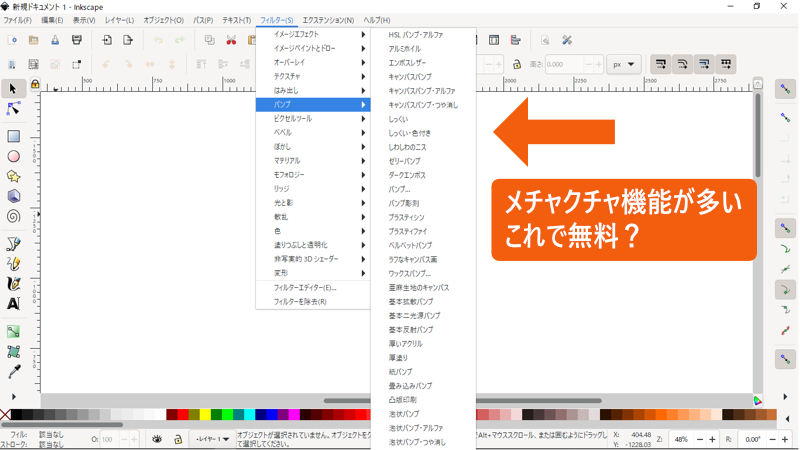Click the Save document icon

tap(55, 40)
